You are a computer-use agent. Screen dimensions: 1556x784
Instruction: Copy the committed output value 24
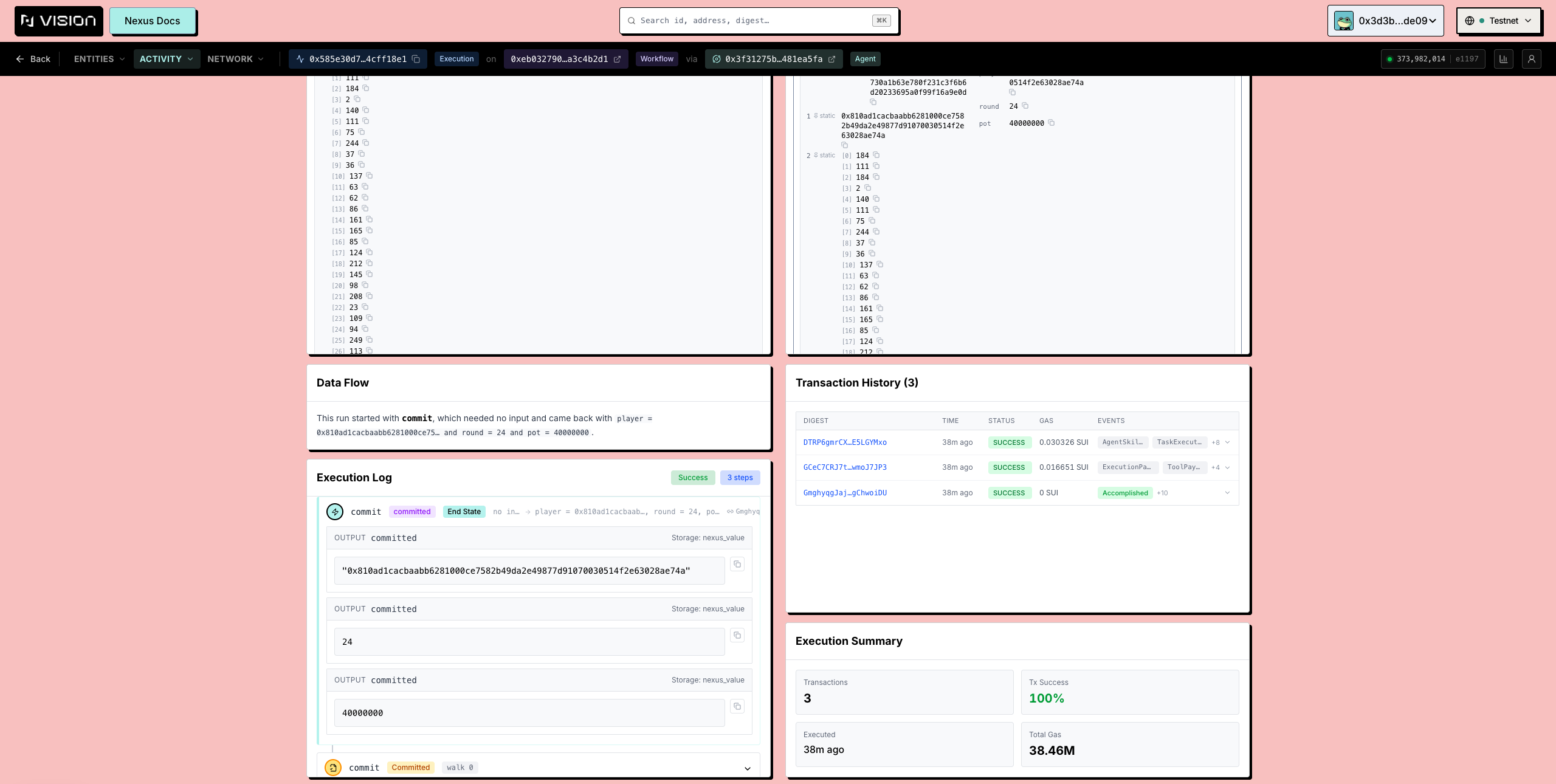pos(737,635)
